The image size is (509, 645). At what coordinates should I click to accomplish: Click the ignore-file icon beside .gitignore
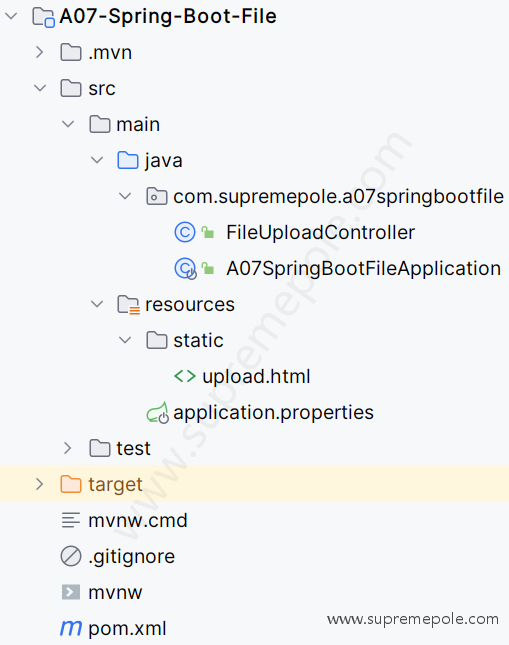click(71, 556)
